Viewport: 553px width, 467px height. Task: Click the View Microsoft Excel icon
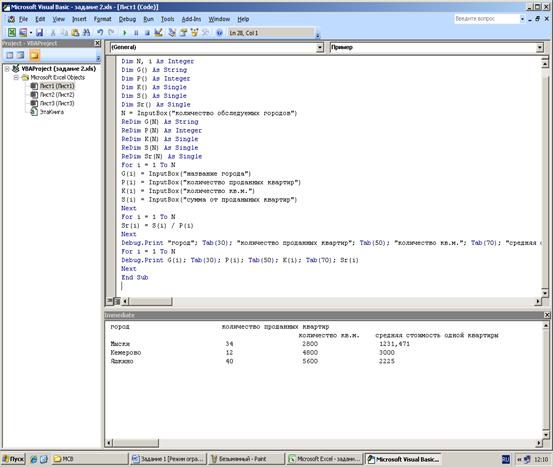point(12,33)
